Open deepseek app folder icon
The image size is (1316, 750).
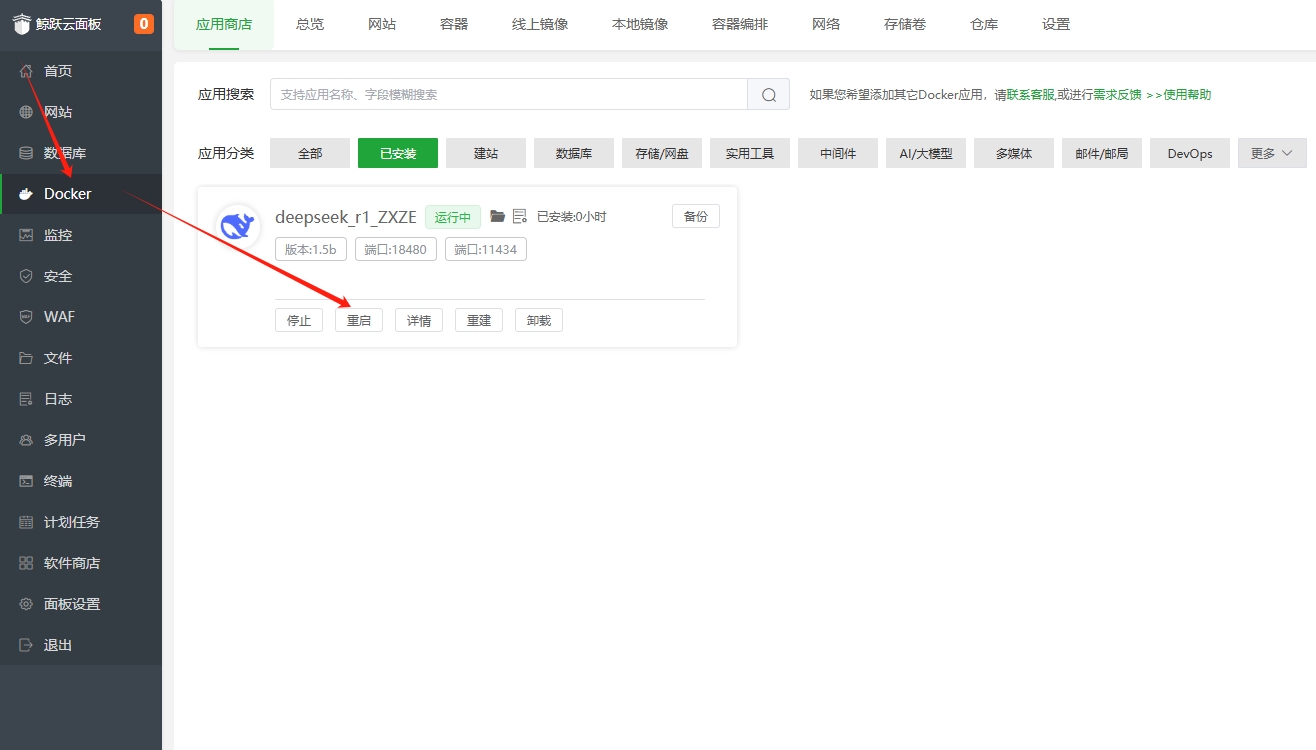pos(498,216)
